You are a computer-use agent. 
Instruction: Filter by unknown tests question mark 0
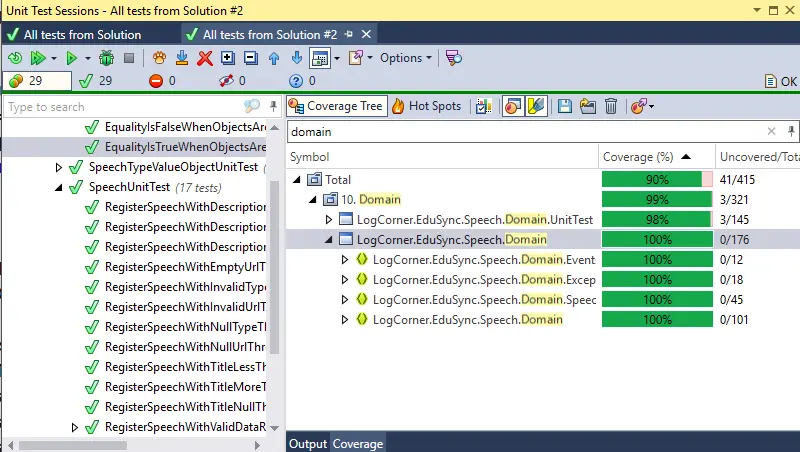302,81
